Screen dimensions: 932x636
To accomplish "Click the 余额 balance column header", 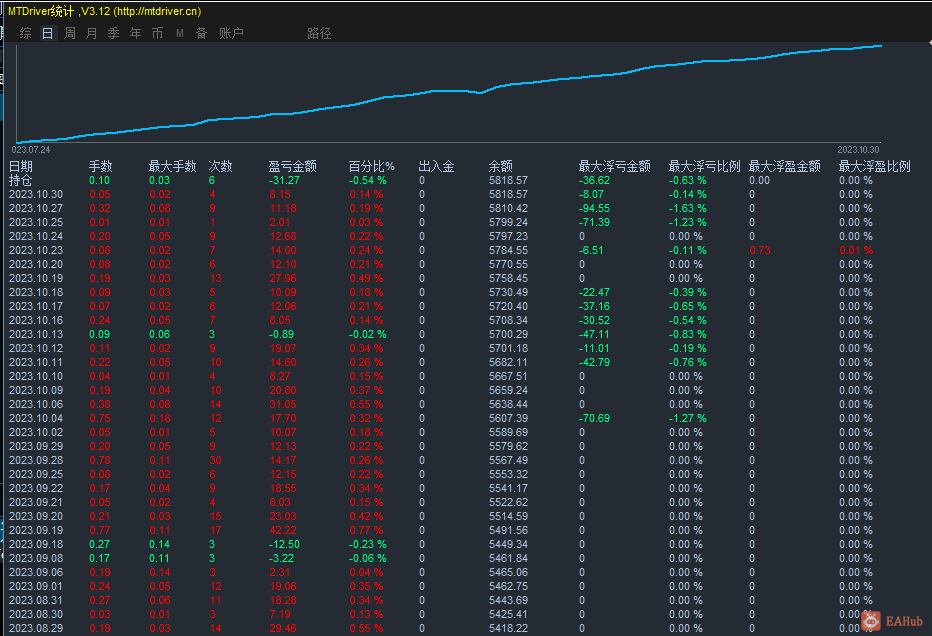I will (500, 166).
